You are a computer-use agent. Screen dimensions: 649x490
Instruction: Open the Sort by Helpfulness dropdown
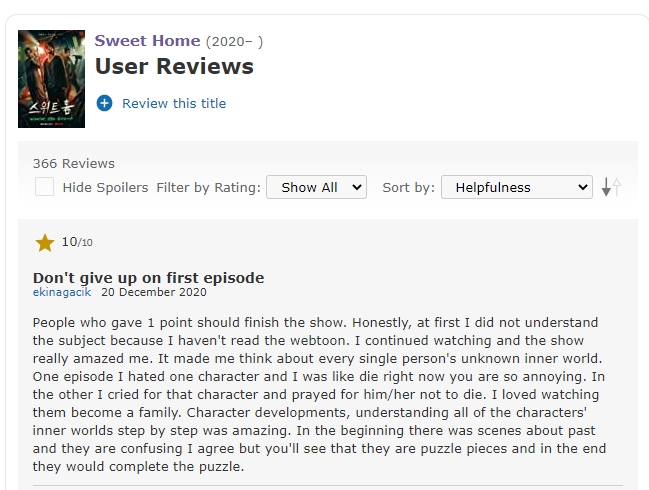[x=517, y=187]
